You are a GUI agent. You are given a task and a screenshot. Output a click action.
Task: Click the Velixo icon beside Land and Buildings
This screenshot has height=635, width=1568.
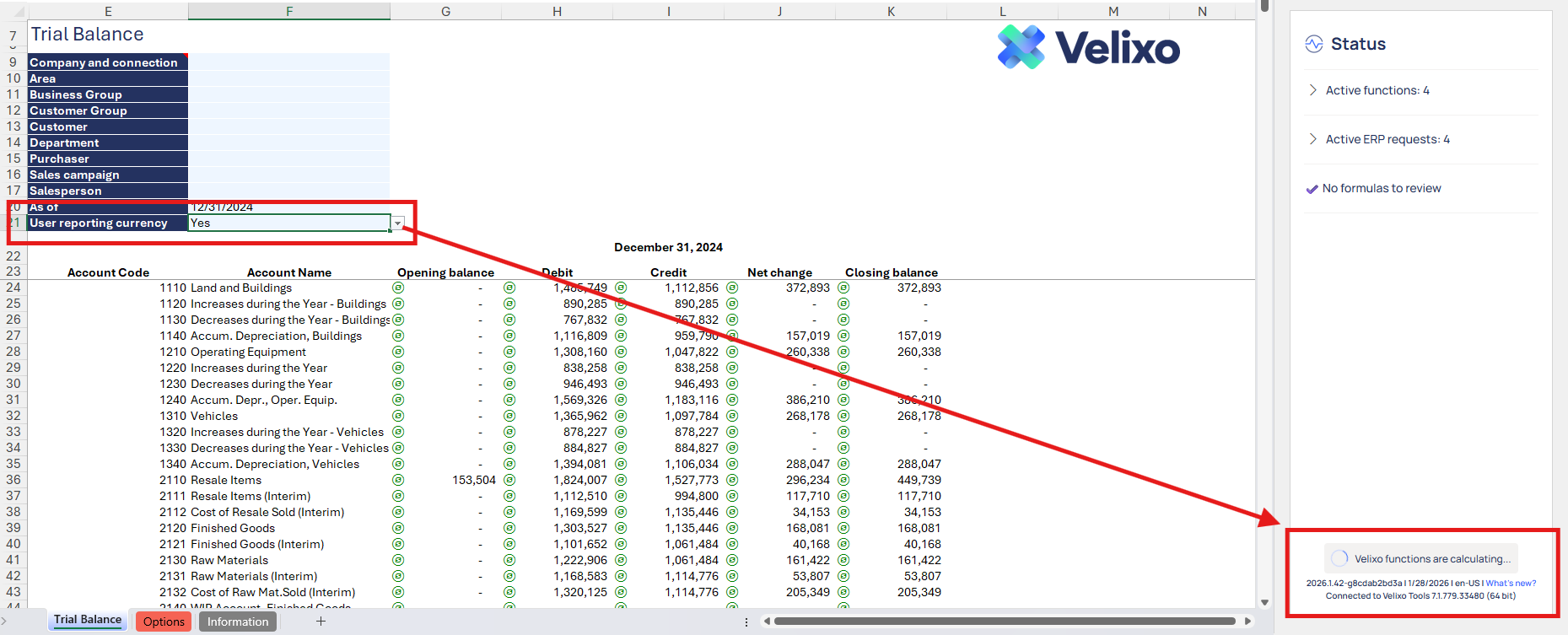coord(398,288)
